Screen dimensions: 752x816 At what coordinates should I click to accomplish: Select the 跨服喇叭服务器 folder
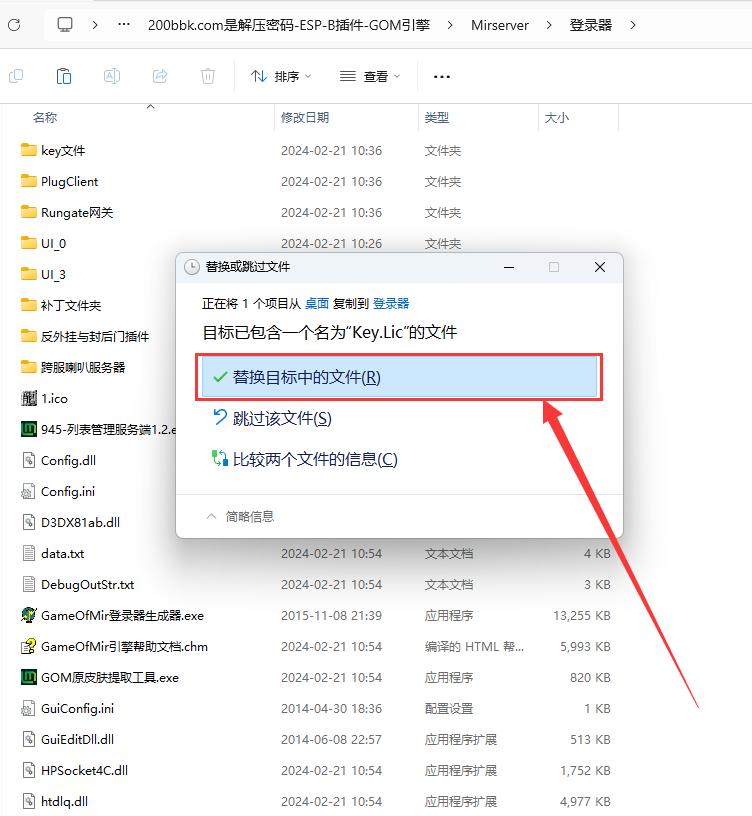tap(73, 367)
